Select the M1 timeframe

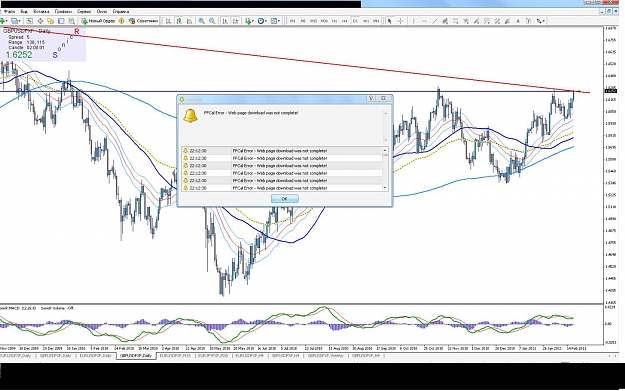(293, 21)
